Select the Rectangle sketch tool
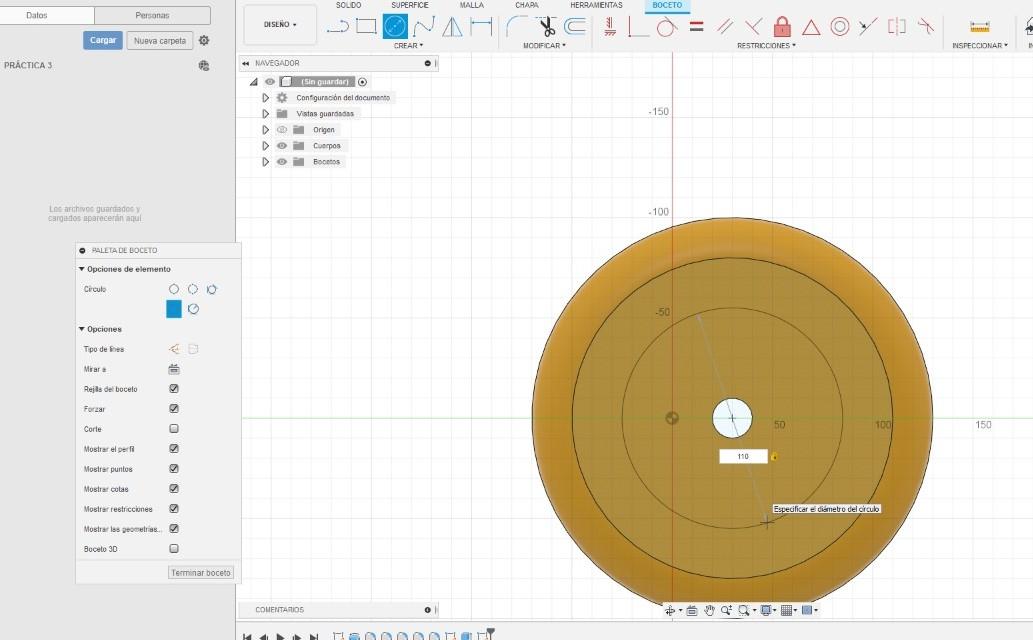1033x640 pixels. coord(366,26)
